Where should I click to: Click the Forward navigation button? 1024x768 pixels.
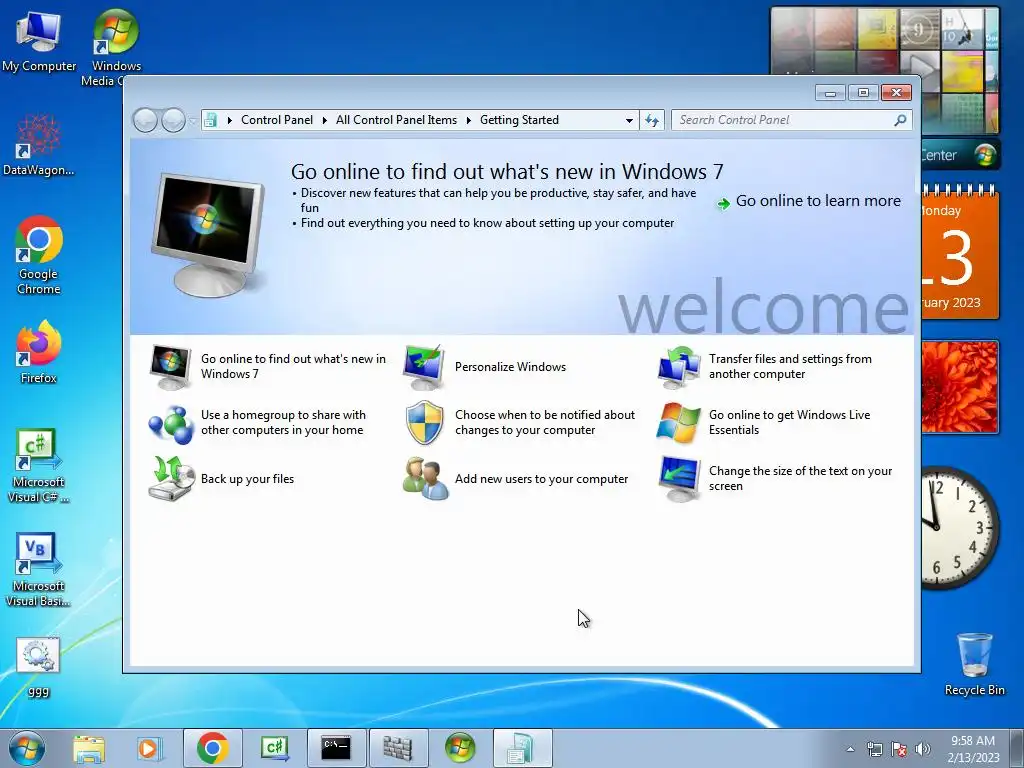(x=173, y=120)
